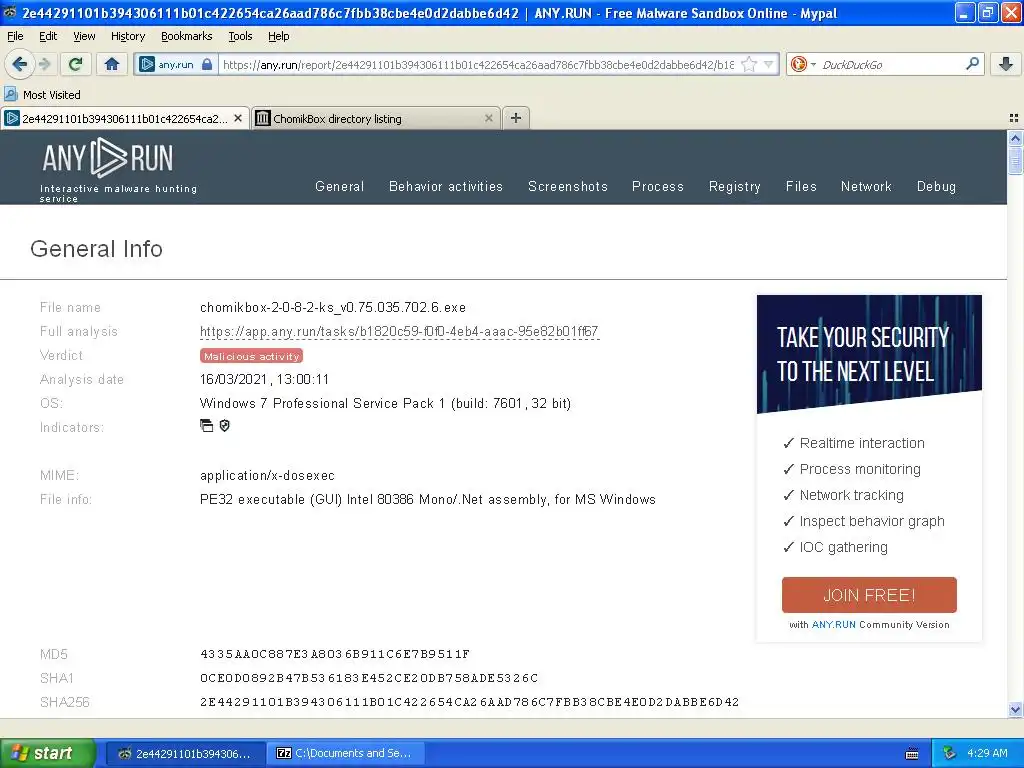The width and height of the screenshot is (1024, 768).
Task: Click the DuckDuckGo search field
Action: pyautogui.click(x=889, y=64)
